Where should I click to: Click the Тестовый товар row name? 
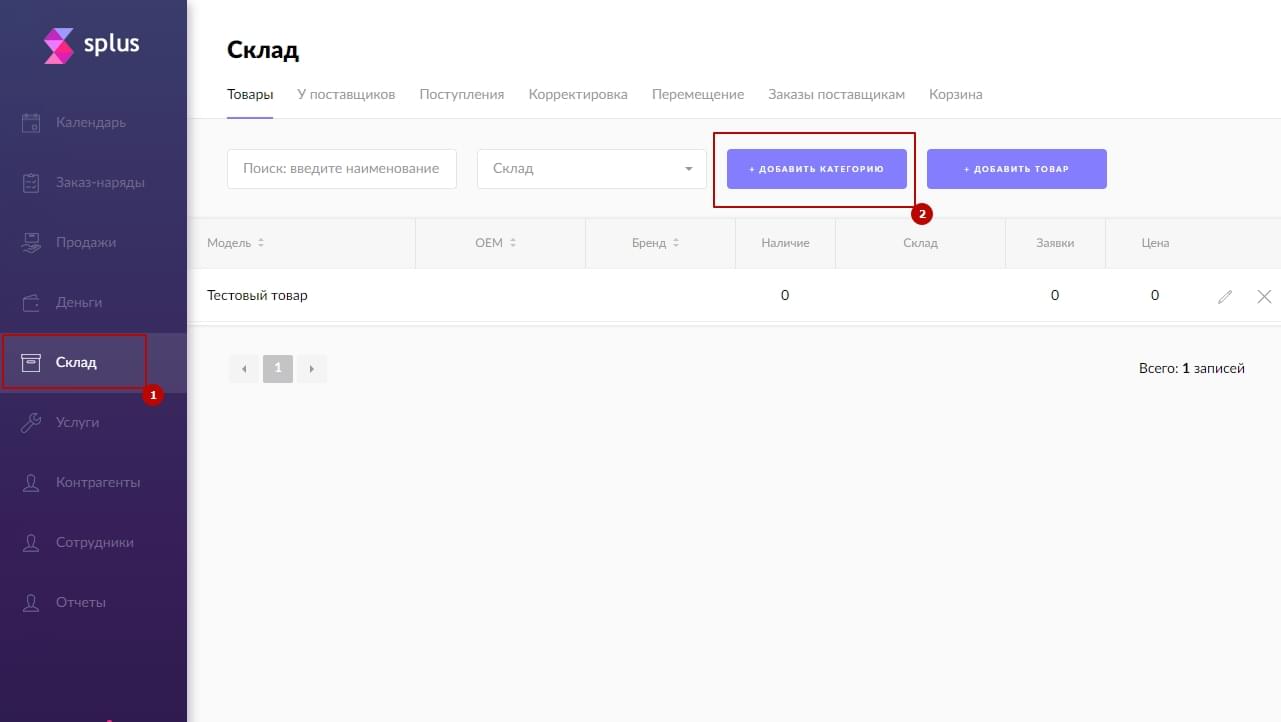click(x=257, y=296)
